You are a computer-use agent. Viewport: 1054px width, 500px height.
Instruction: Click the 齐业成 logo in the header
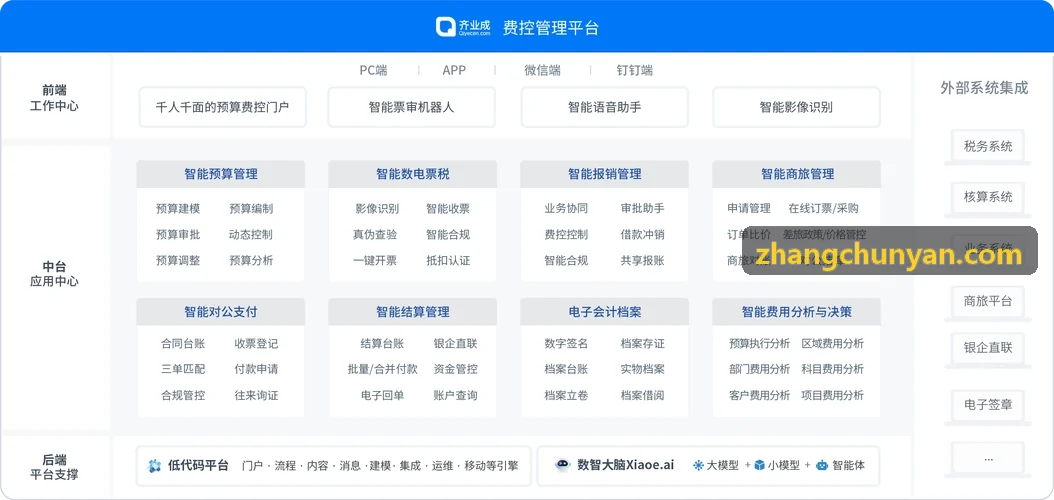463,27
